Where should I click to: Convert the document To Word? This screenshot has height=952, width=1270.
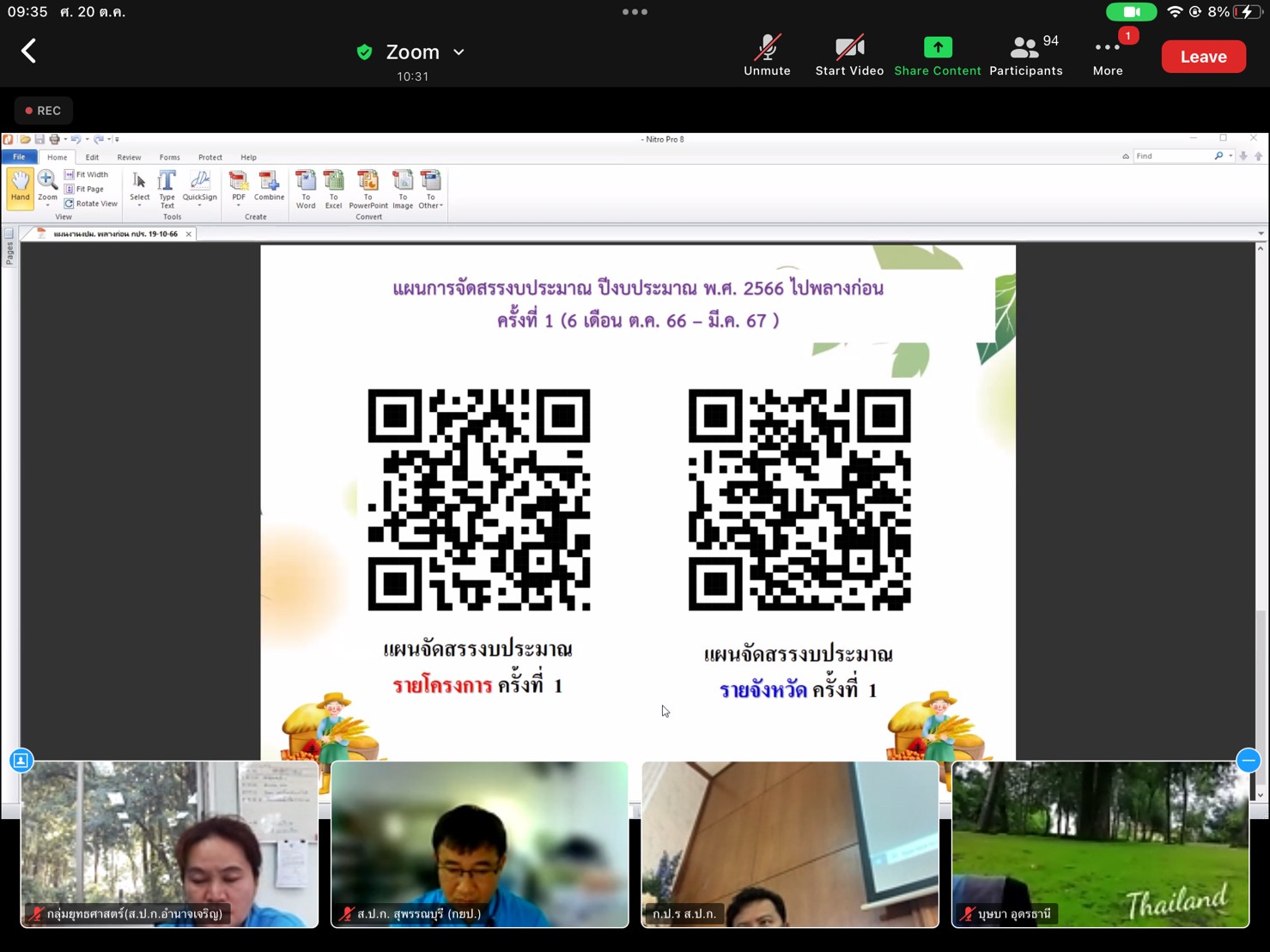(x=306, y=189)
